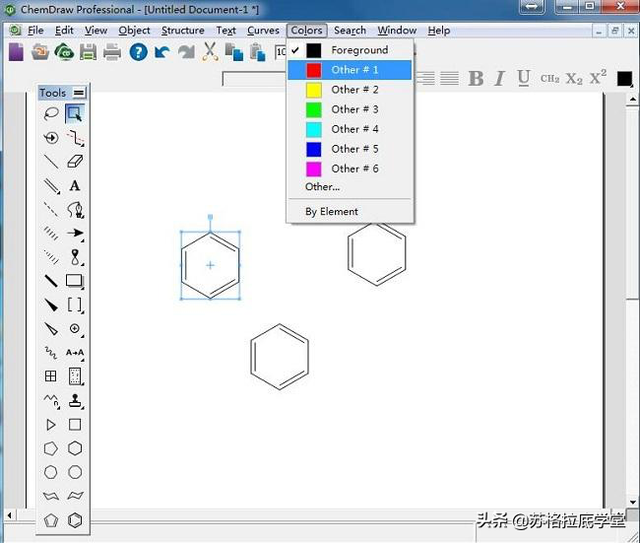Image resolution: width=640 pixels, height=543 pixels.
Task: Toggle Bold text formatting
Action: point(476,78)
